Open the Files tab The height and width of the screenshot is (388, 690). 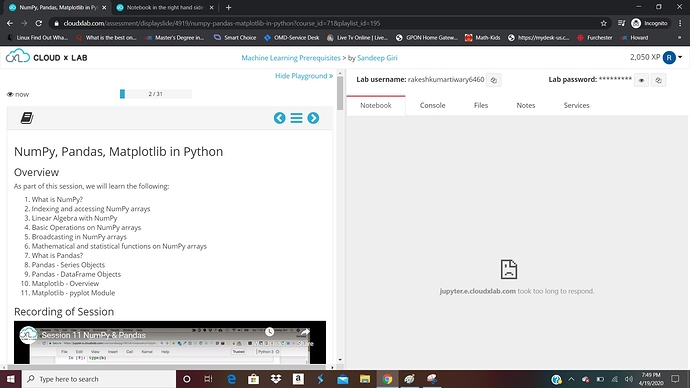tap(481, 106)
